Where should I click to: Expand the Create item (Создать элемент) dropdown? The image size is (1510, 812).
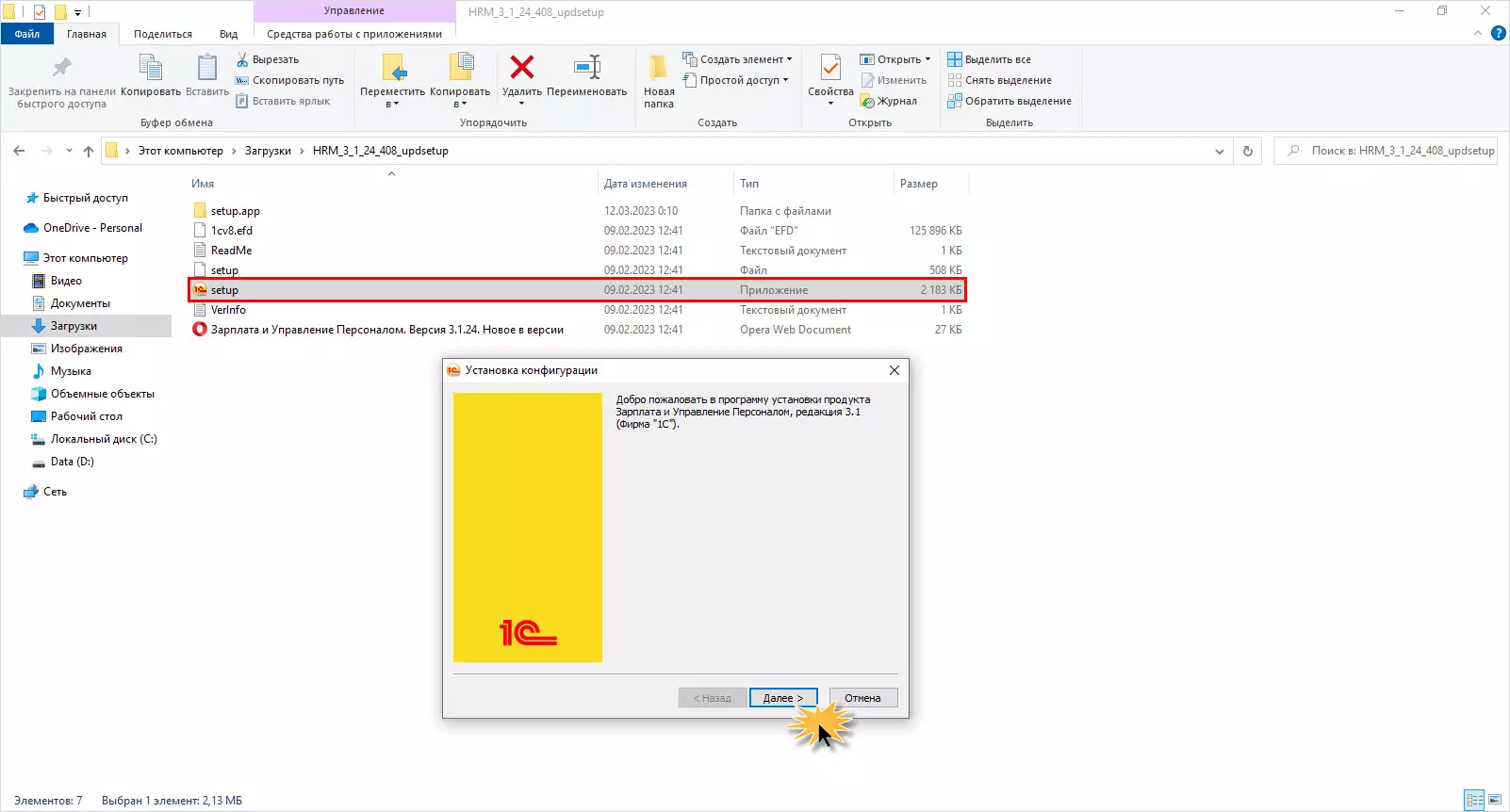(x=790, y=59)
